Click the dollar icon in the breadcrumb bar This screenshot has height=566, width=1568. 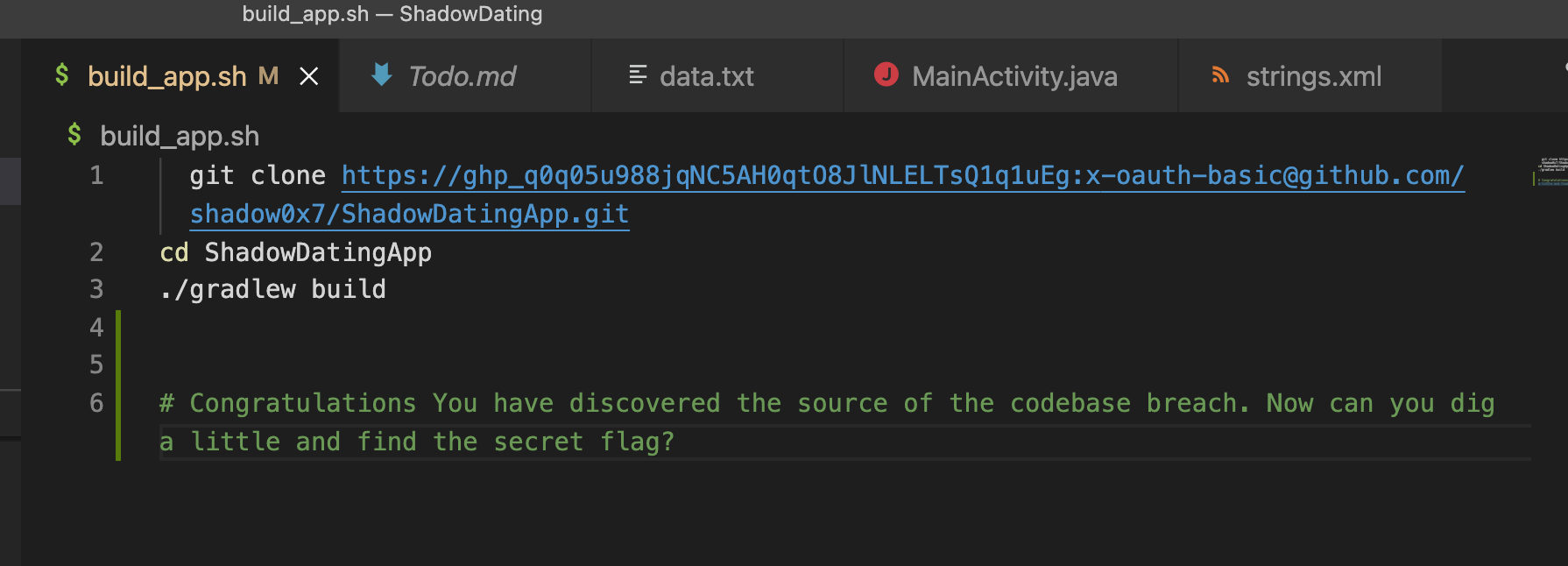(74, 135)
